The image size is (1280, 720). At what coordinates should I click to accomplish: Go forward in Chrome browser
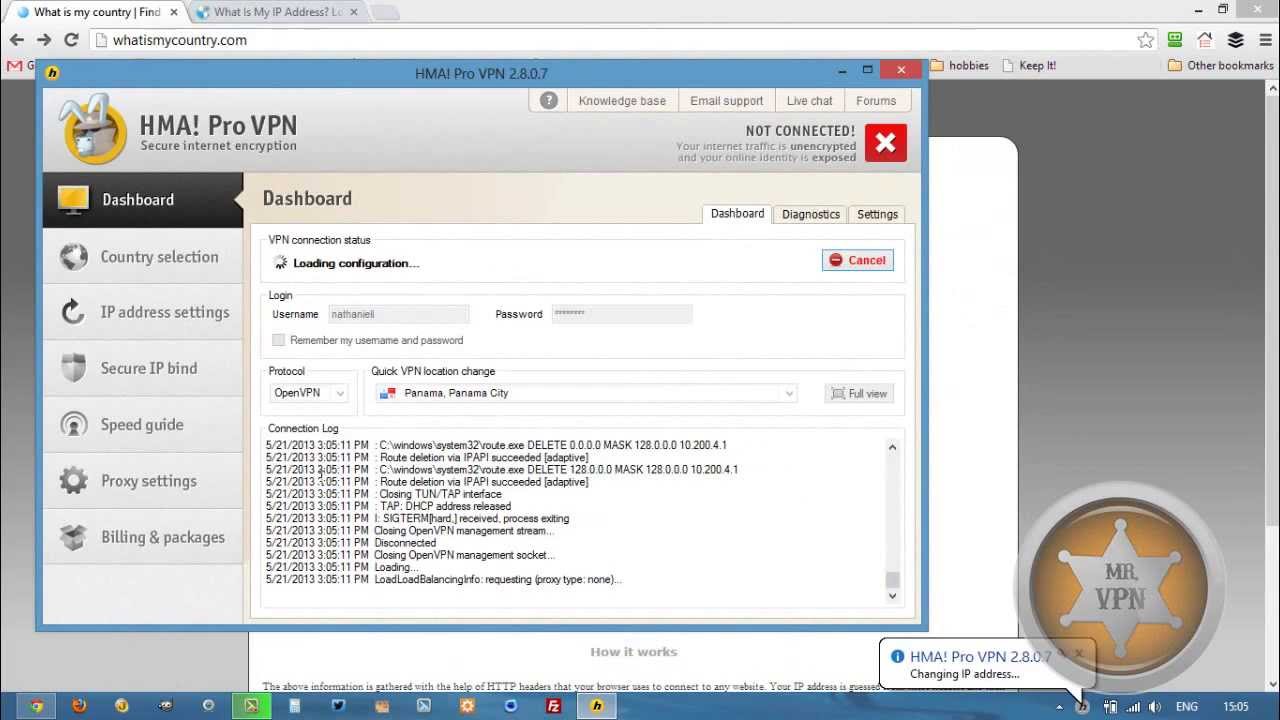(x=43, y=40)
